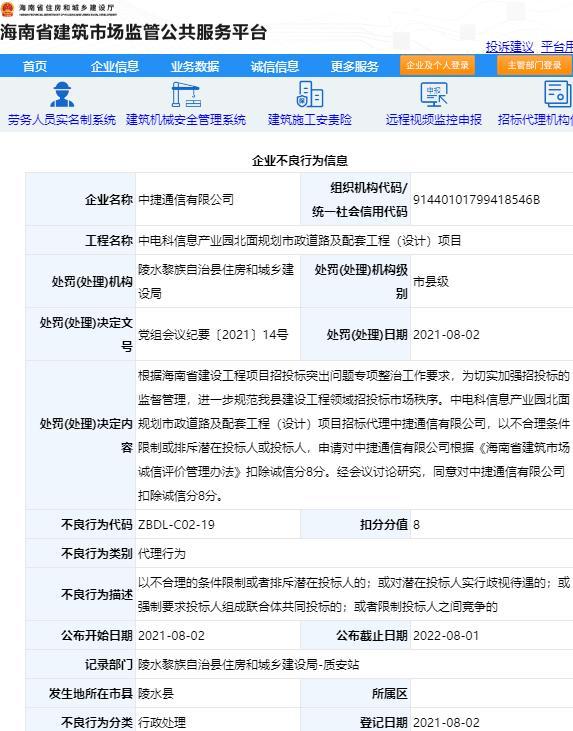This screenshot has width=573, height=731.
Task: Open the 更多服务 menu
Action: coord(355,66)
